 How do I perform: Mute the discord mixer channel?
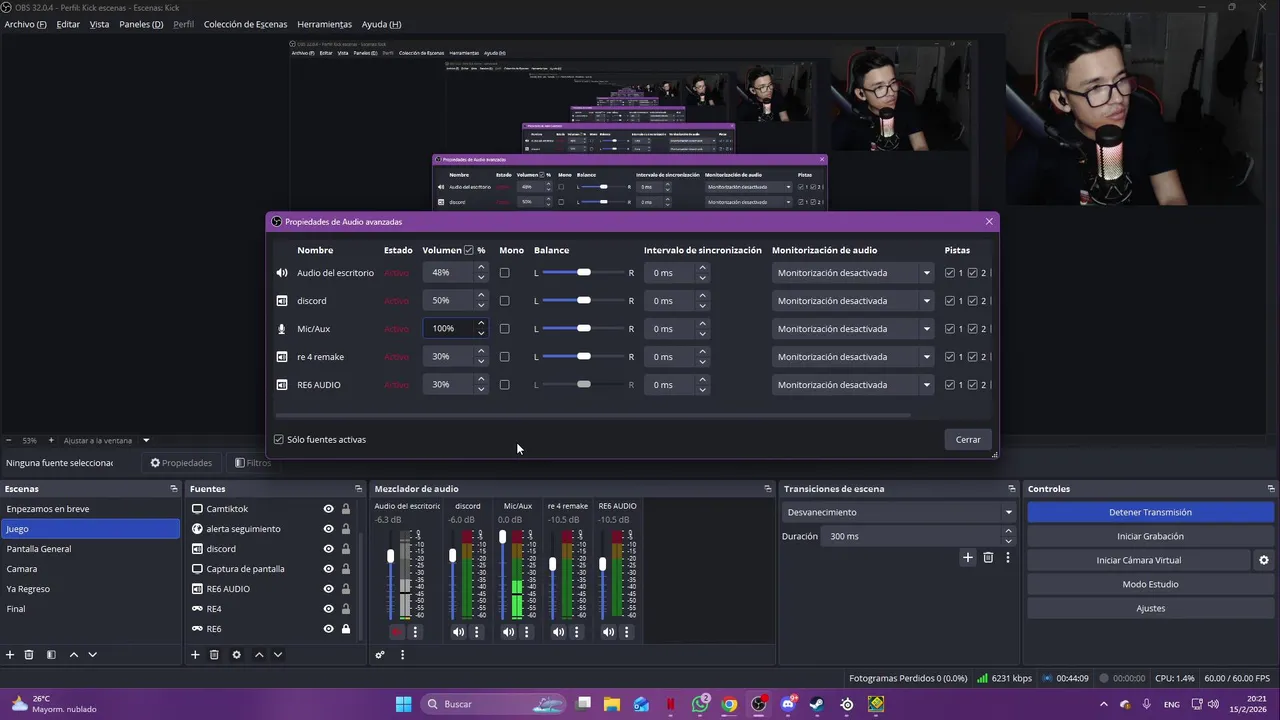pos(458,632)
